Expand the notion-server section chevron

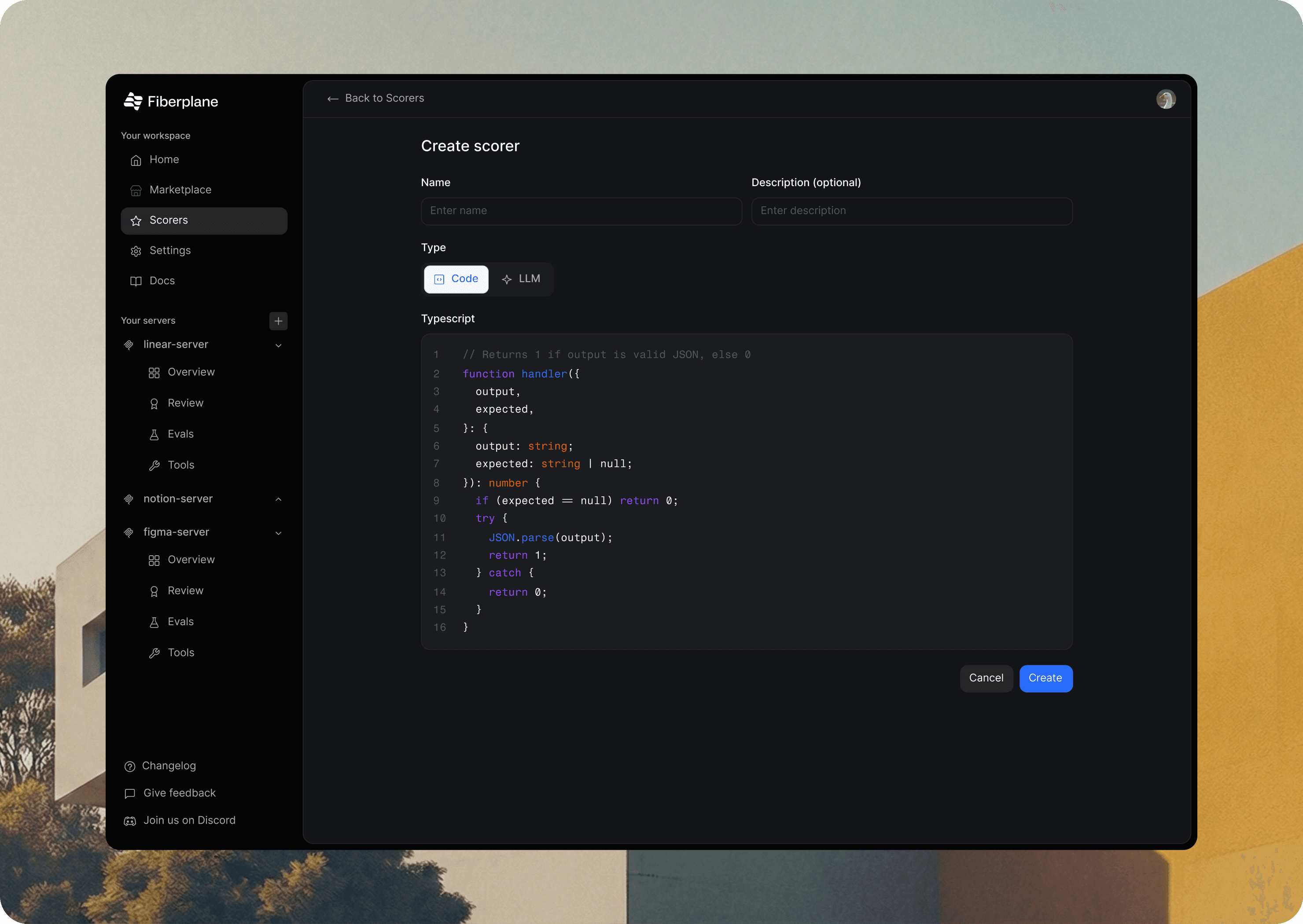tap(278, 499)
